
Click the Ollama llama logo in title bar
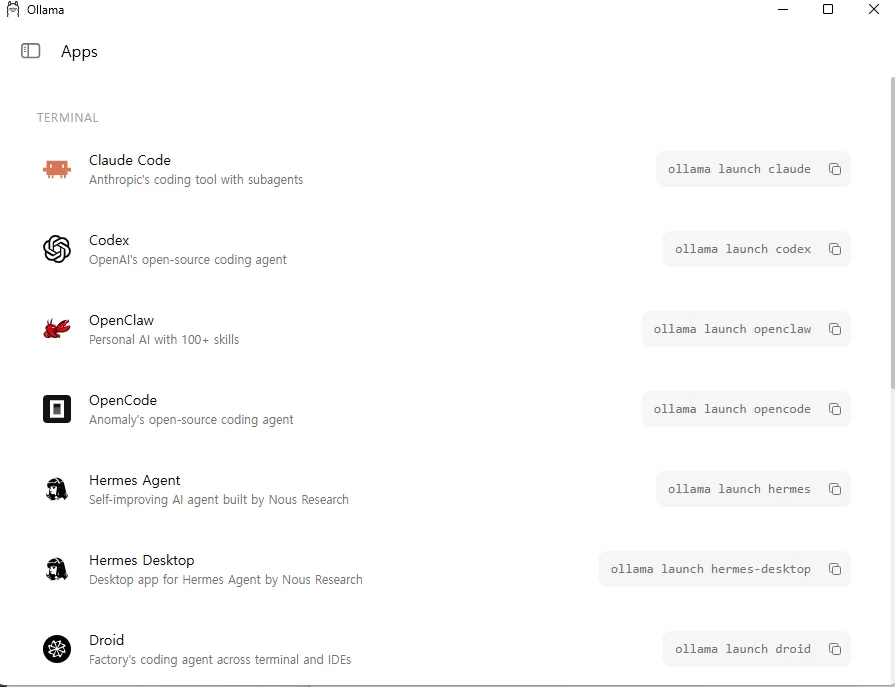coord(13,10)
